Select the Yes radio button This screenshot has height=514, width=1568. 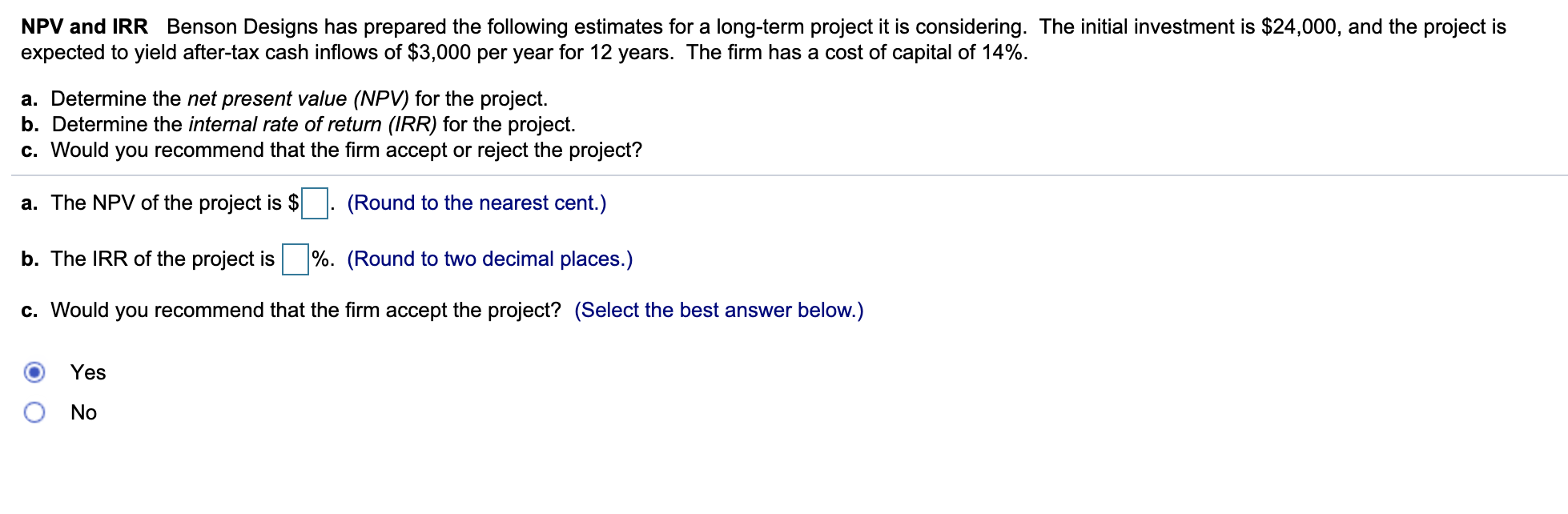point(34,372)
